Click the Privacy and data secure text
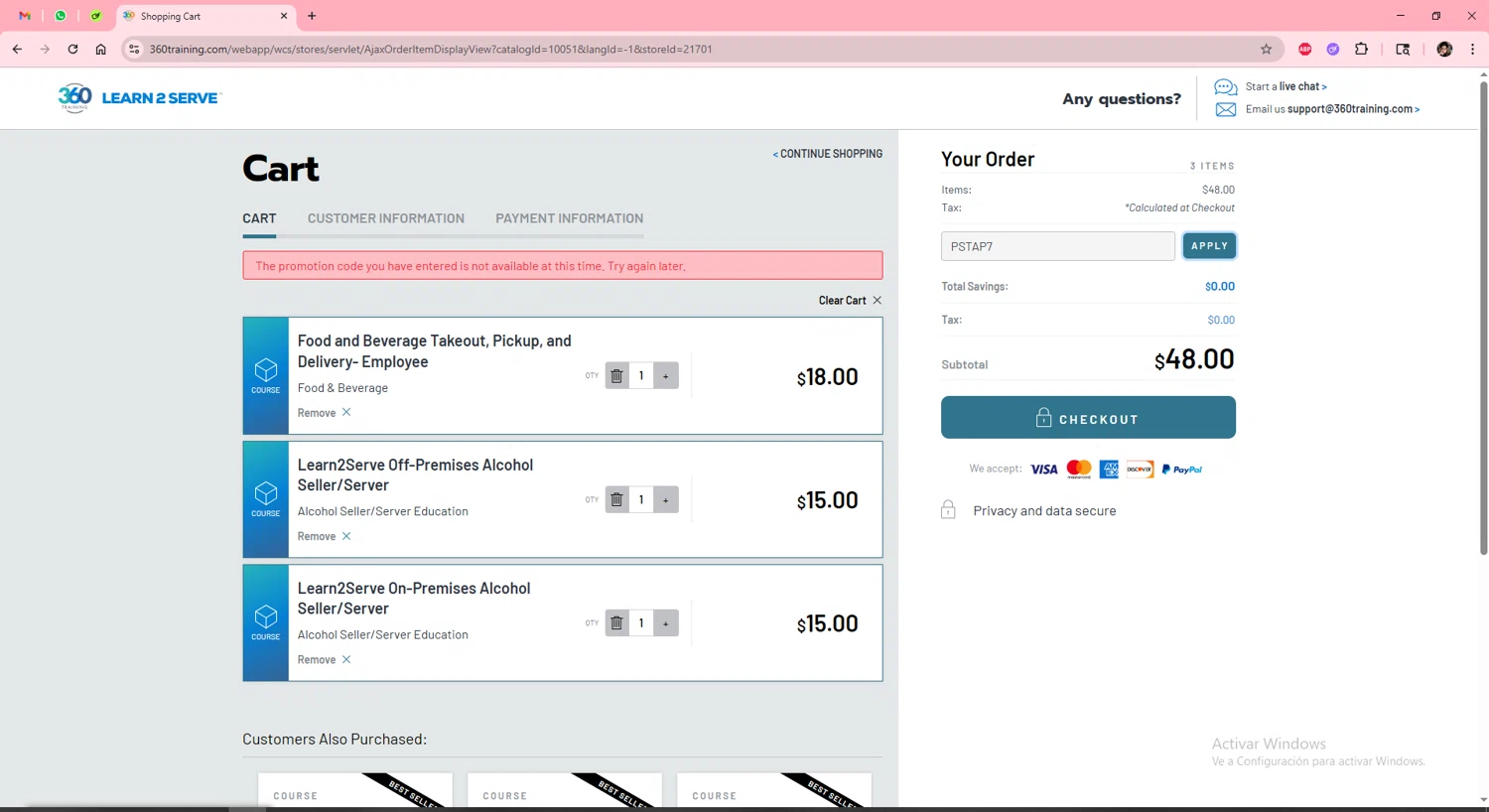This screenshot has height=812, width=1489. [x=1044, y=510]
